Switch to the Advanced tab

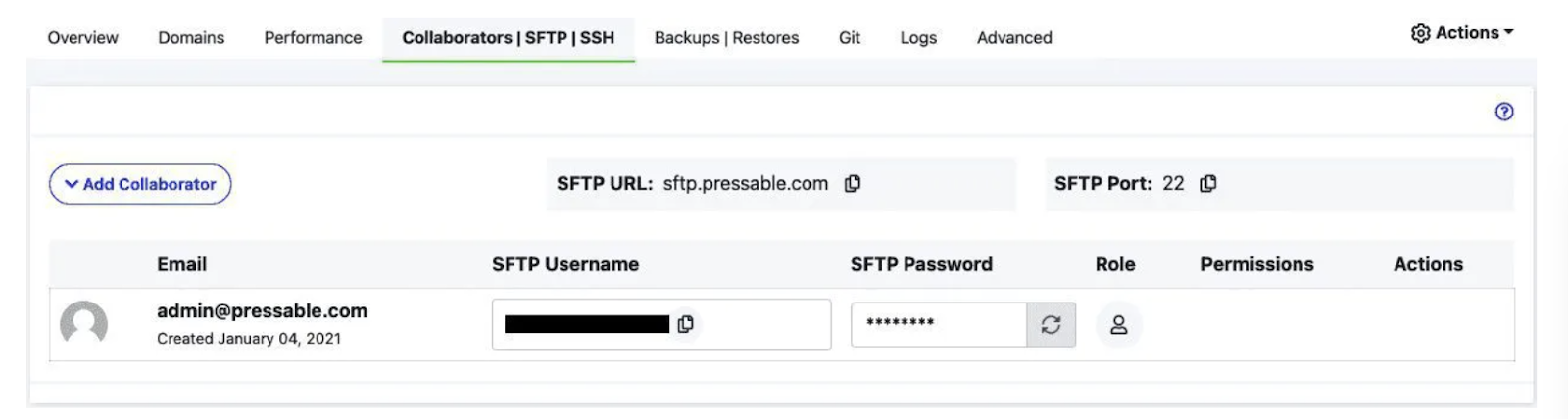[x=1014, y=38]
